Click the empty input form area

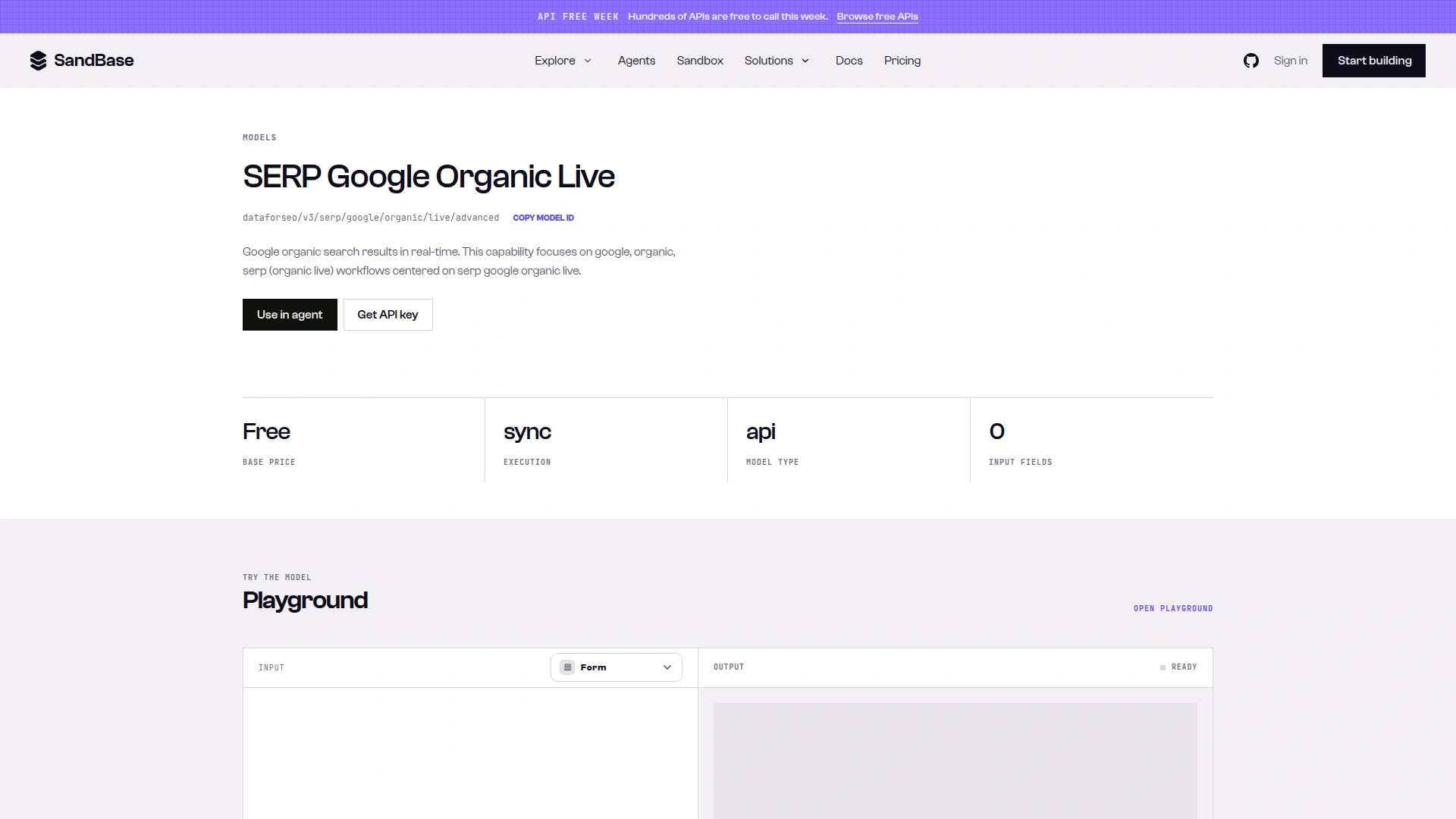click(470, 753)
